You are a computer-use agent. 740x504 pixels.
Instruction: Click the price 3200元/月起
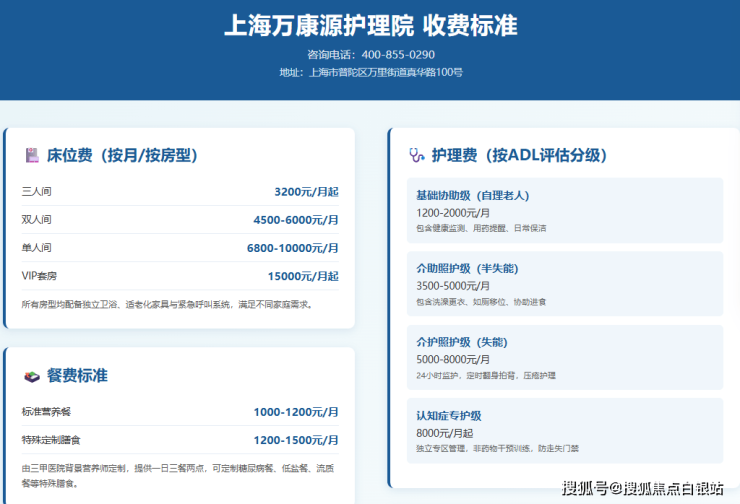tap(306, 192)
